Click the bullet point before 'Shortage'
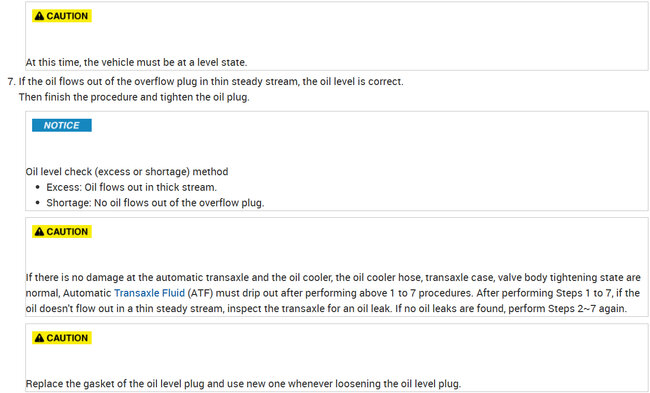The width and height of the screenshot is (650, 393). [x=38, y=203]
